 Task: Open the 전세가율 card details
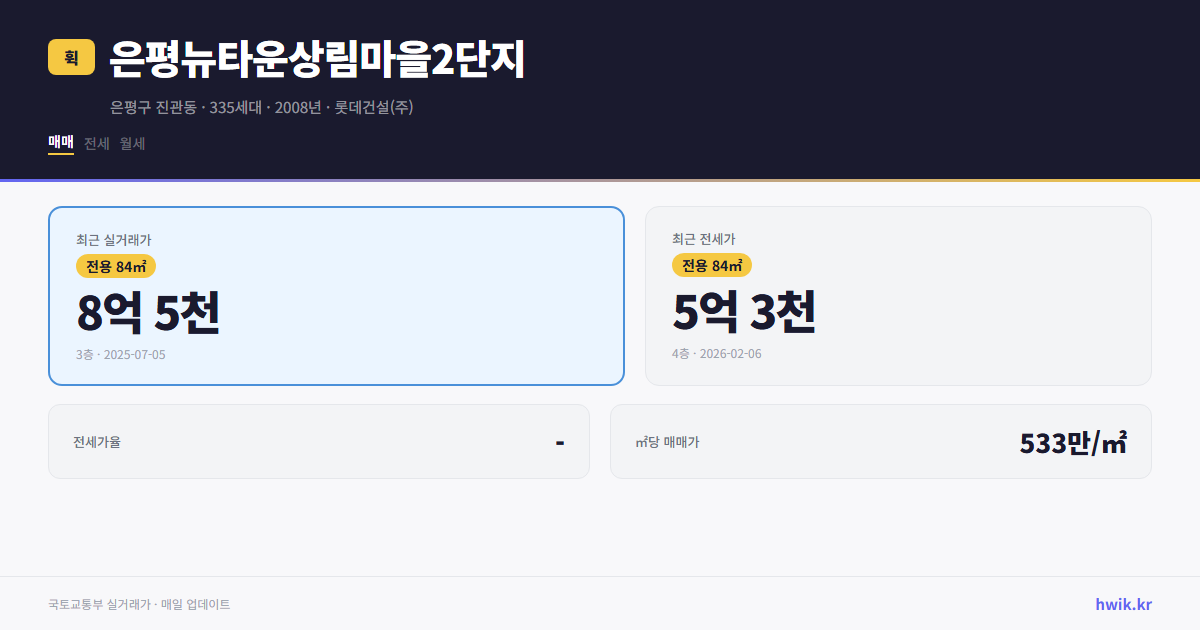[319, 441]
